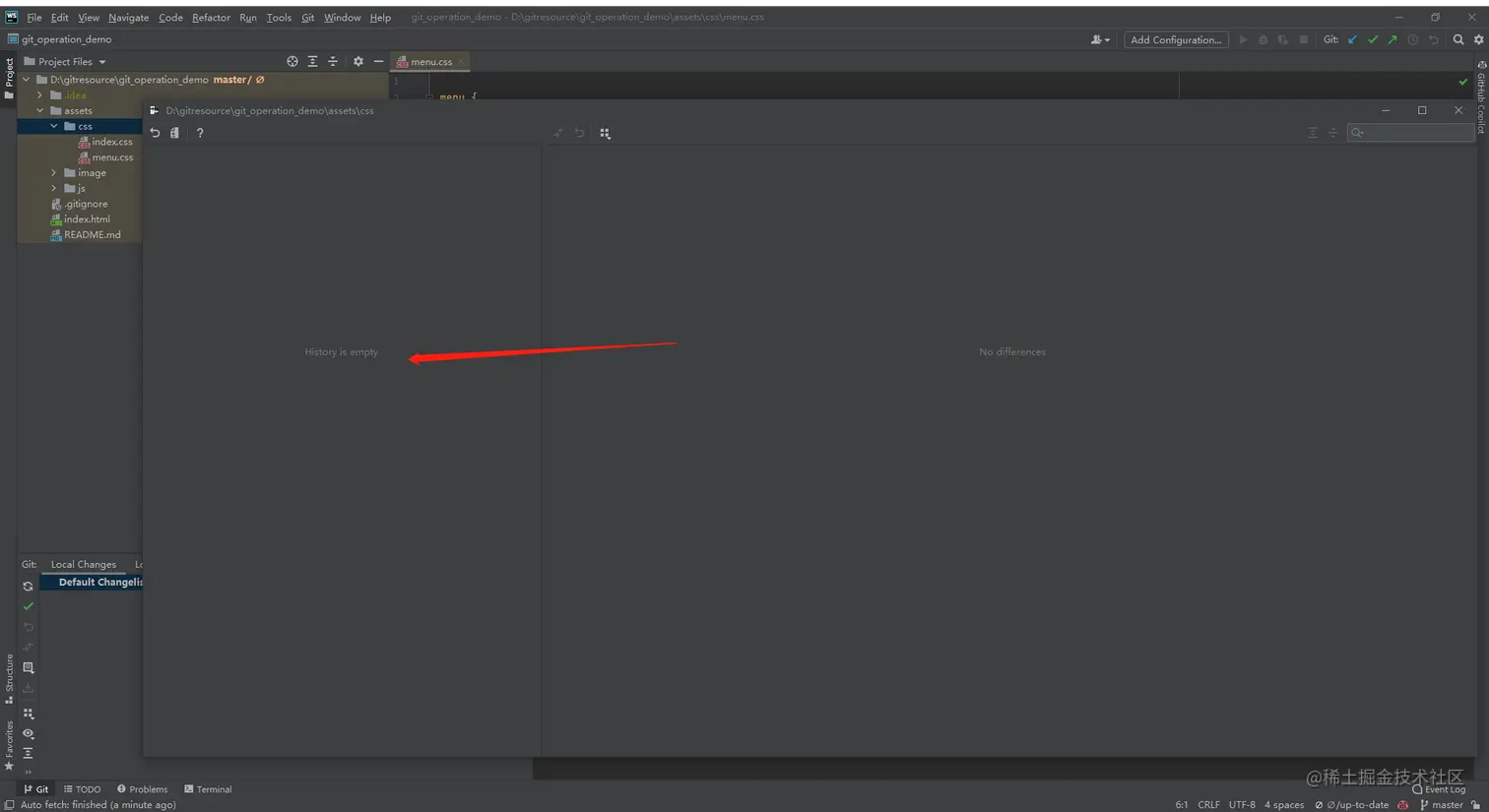Toggle the Project tool window side tab

click(x=9, y=78)
